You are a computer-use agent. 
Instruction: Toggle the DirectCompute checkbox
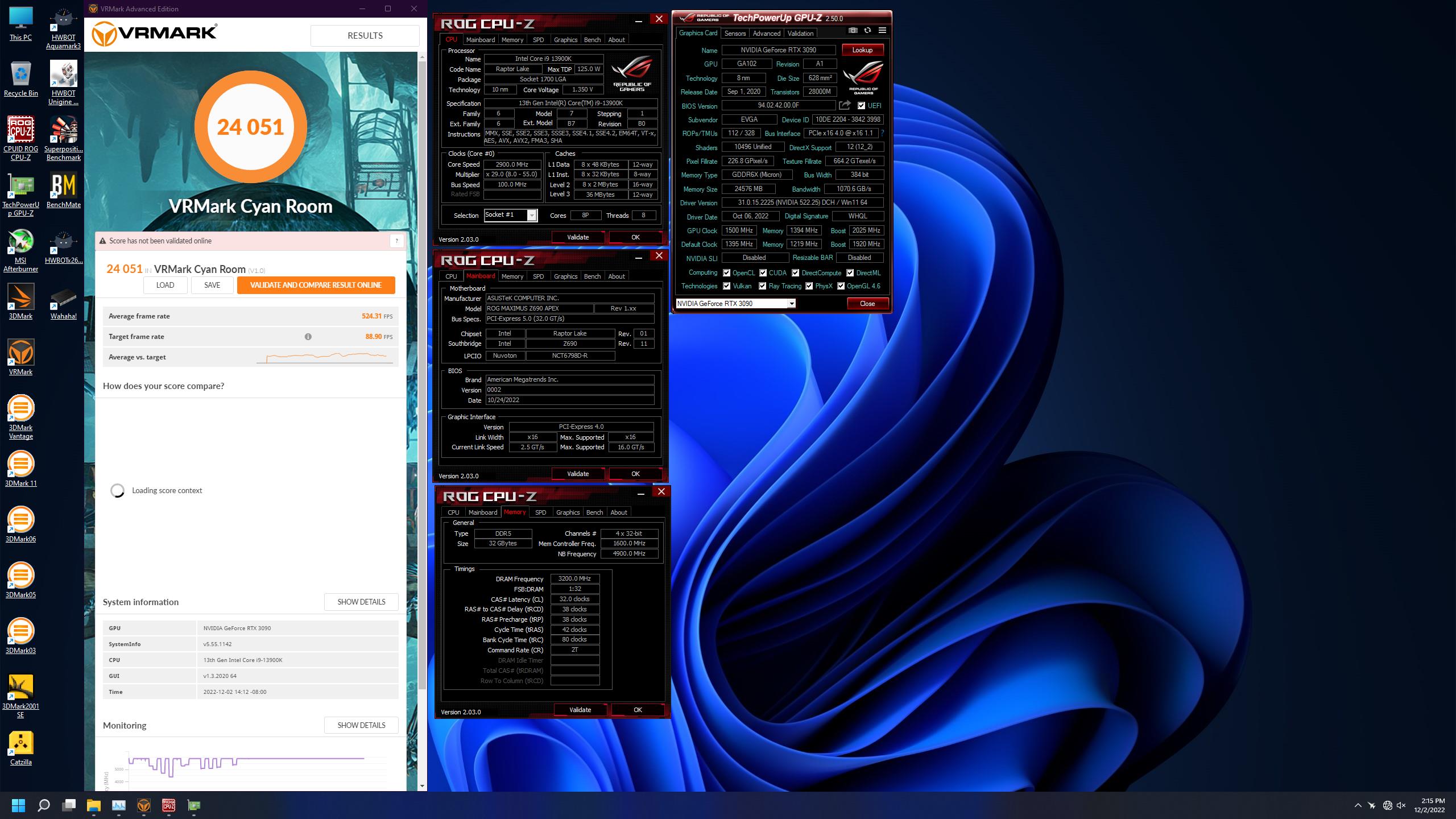(795, 273)
